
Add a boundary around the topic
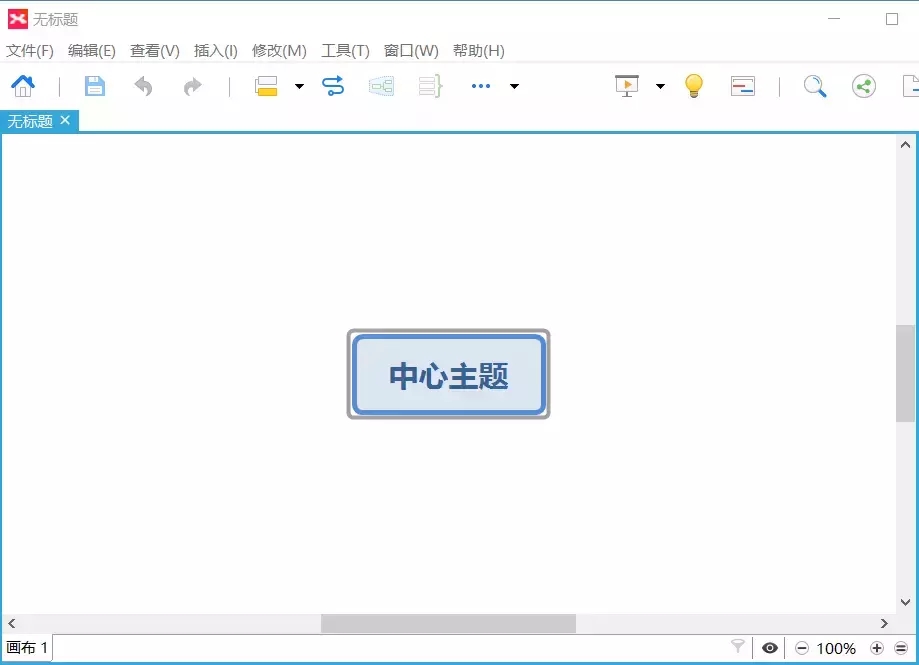coord(381,86)
